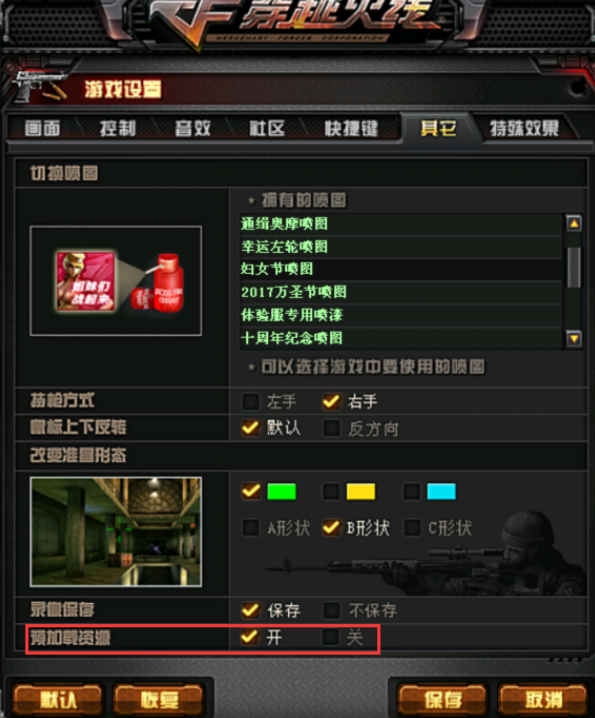The image size is (595, 718).
Task: Click the 保存 button
Action: click(442, 700)
